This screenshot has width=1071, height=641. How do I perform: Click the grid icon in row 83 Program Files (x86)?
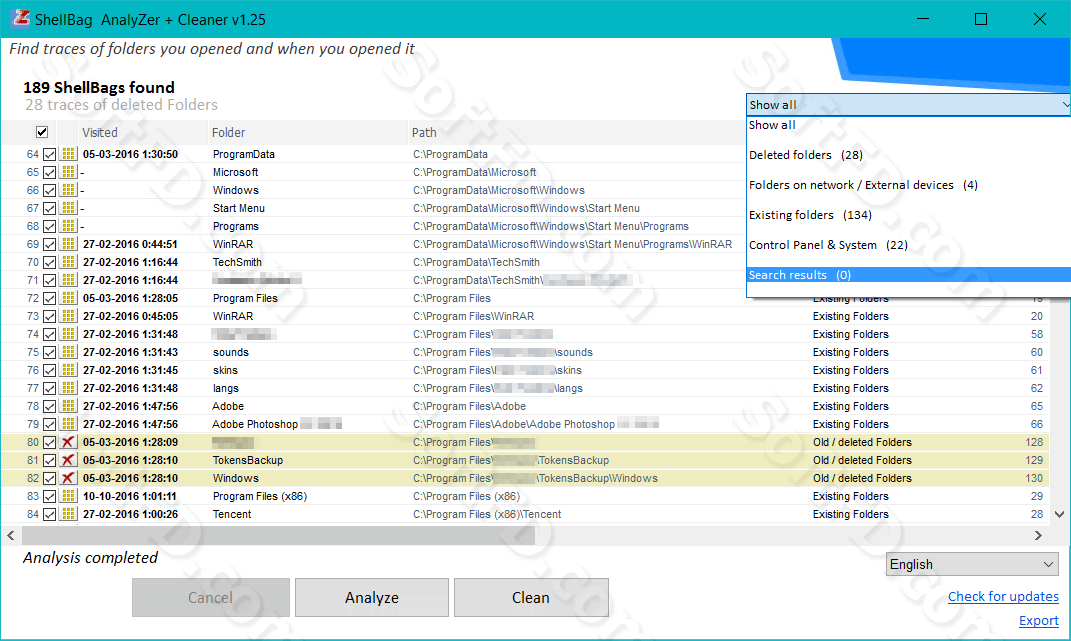[68, 496]
